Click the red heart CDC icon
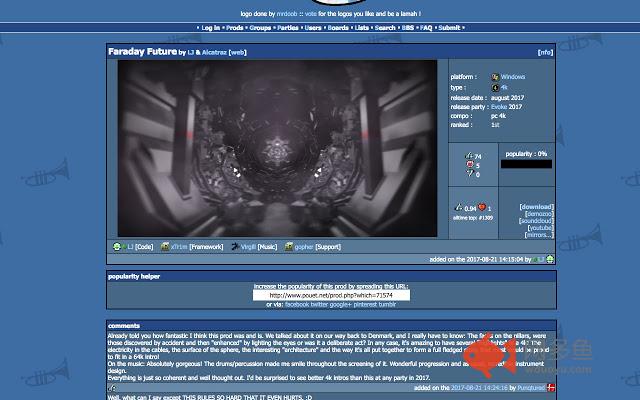Screen dimensions: 640x400 (482, 208)
